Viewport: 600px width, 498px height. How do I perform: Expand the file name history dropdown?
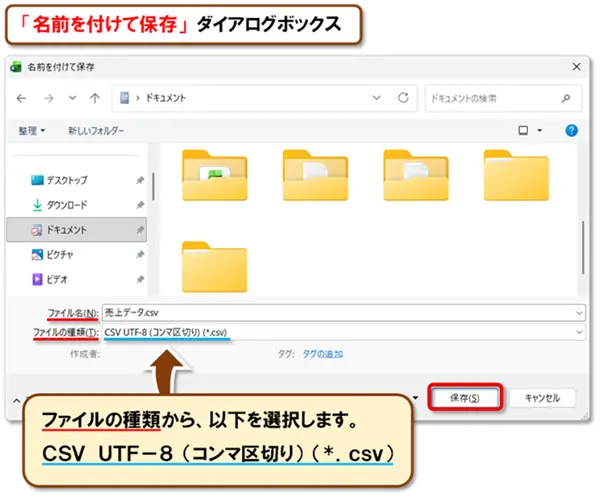click(579, 313)
